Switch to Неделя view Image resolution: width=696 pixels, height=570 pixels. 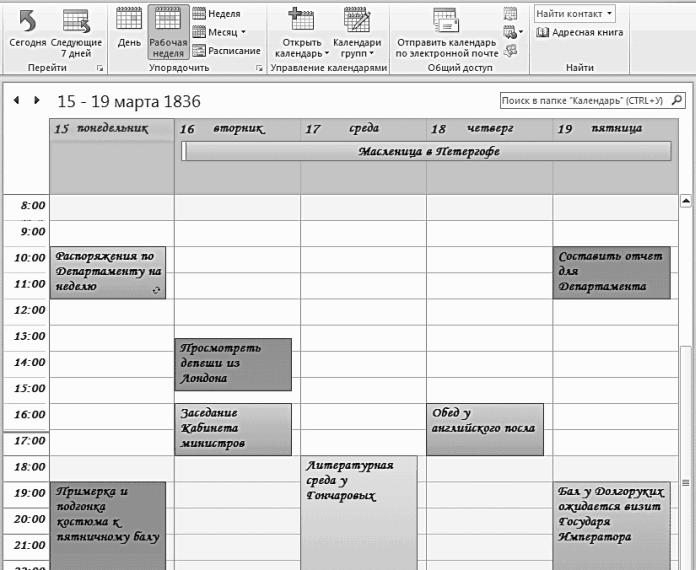pyautogui.click(x=217, y=14)
